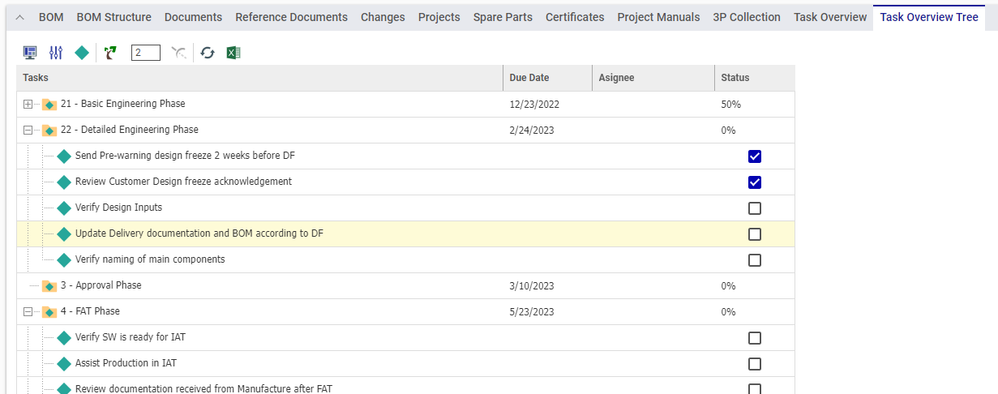The height and width of the screenshot is (394, 998).
Task: Click folder icon of Approval Phase
Action: coord(50,286)
